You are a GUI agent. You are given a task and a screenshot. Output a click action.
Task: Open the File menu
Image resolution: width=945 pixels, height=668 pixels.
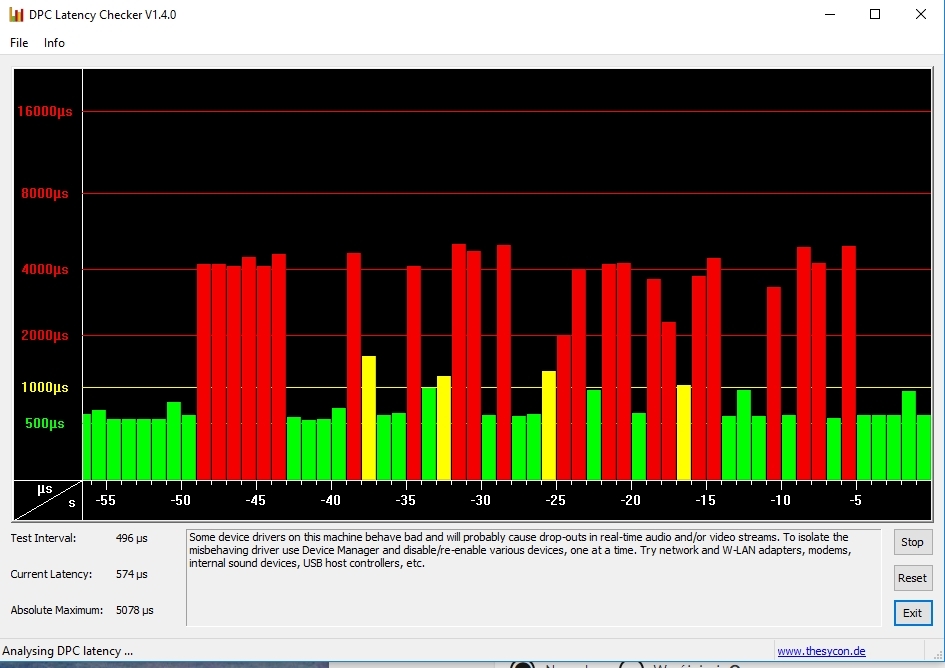[x=19, y=43]
